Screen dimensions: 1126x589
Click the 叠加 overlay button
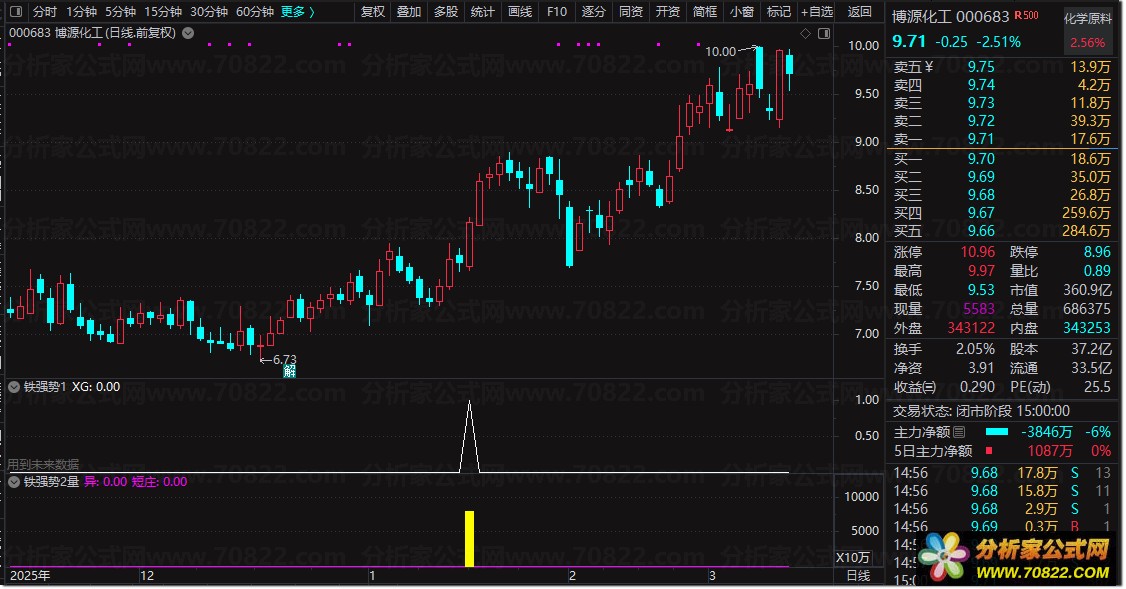pyautogui.click(x=409, y=11)
